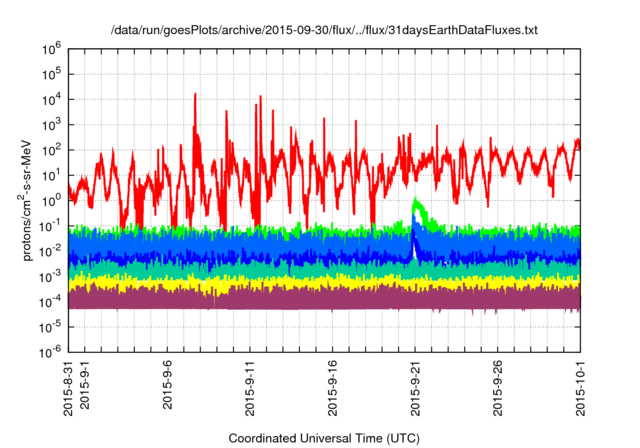
Task: Select the x-axis label '2015-9-1'
Action: point(84,384)
